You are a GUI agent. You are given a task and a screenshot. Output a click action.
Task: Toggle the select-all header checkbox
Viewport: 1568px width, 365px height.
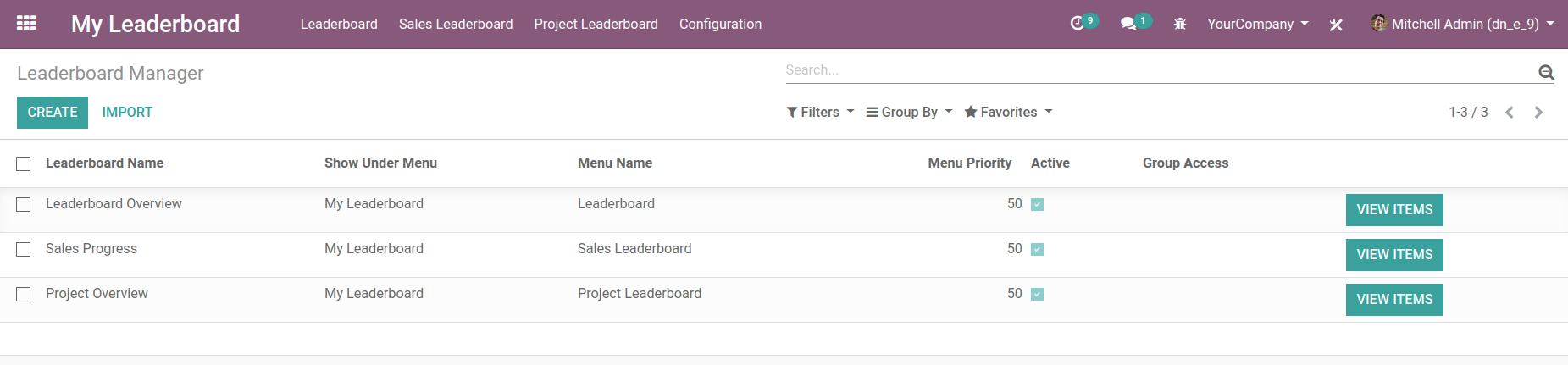click(24, 163)
